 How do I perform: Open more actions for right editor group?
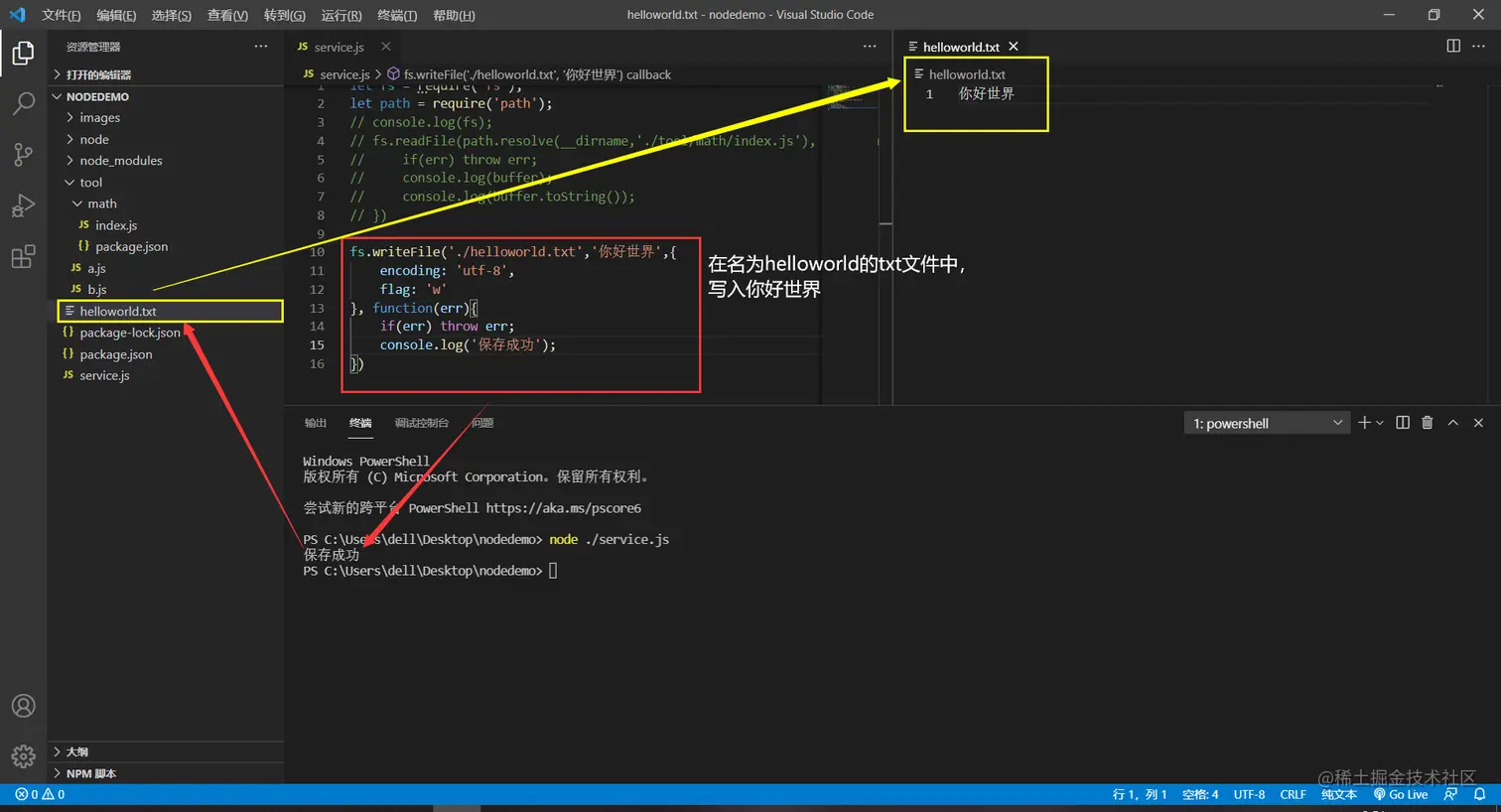pos(1478,47)
